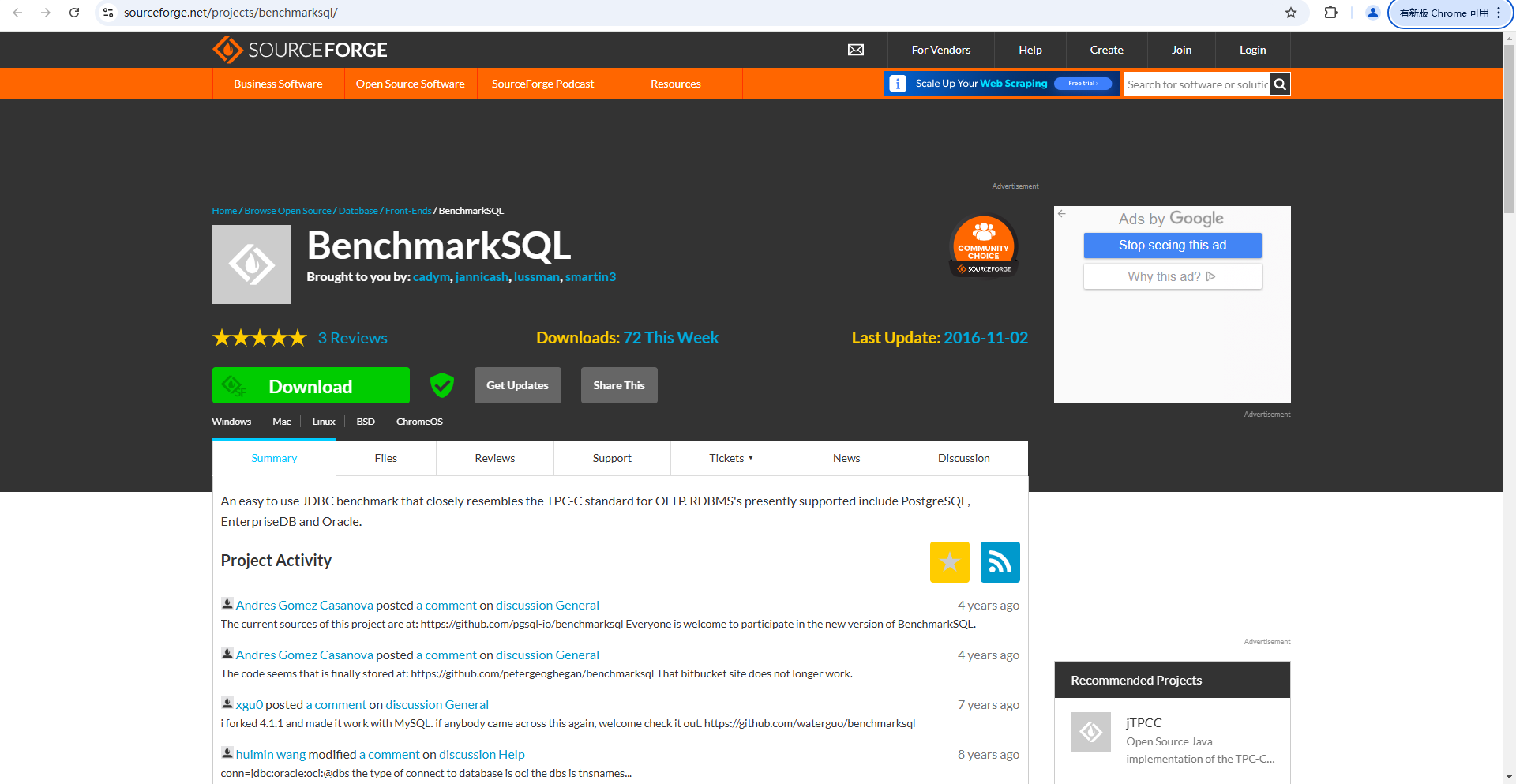Click Create in the header
This screenshot has width=1516, height=784.
pos(1107,50)
